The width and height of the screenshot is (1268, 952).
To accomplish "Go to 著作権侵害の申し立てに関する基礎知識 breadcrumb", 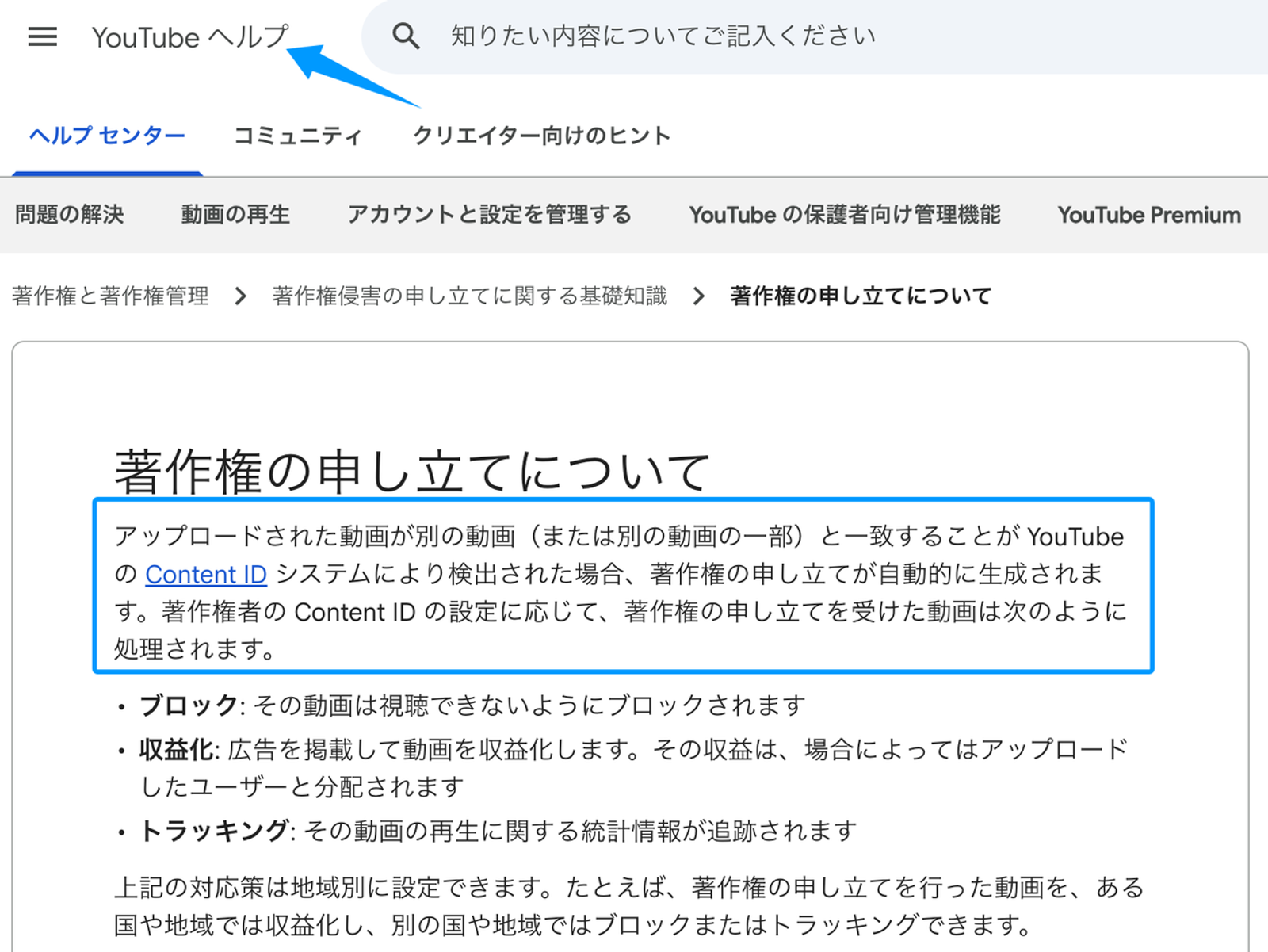I will 470,296.
